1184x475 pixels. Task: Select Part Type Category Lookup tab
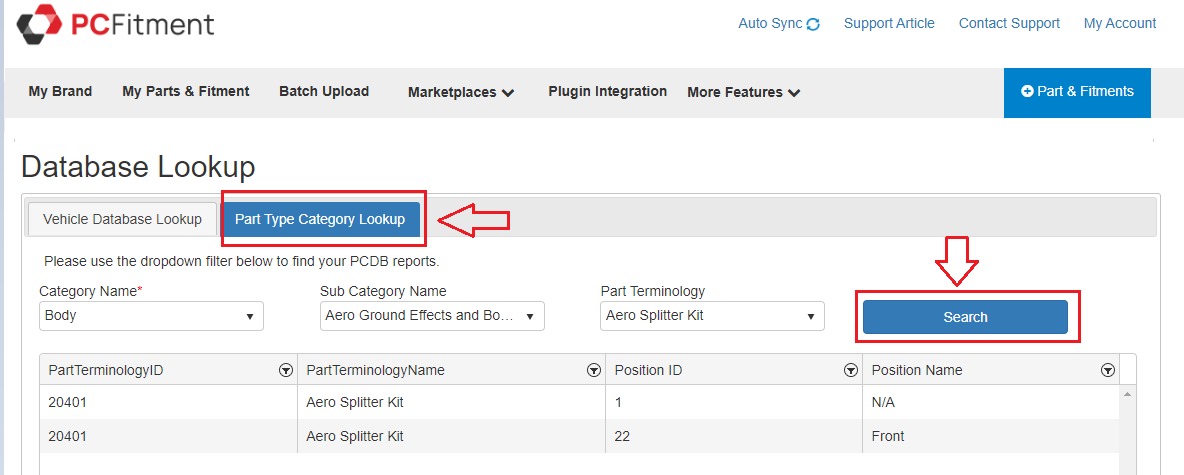click(320, 220)
